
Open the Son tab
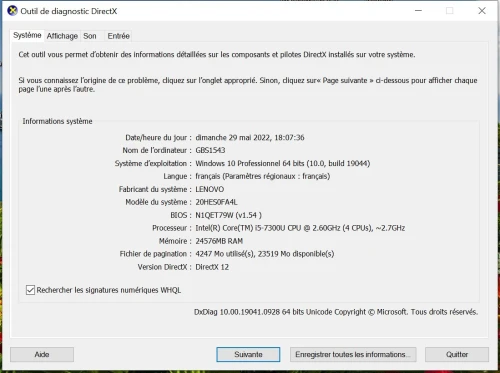(90, 36)
